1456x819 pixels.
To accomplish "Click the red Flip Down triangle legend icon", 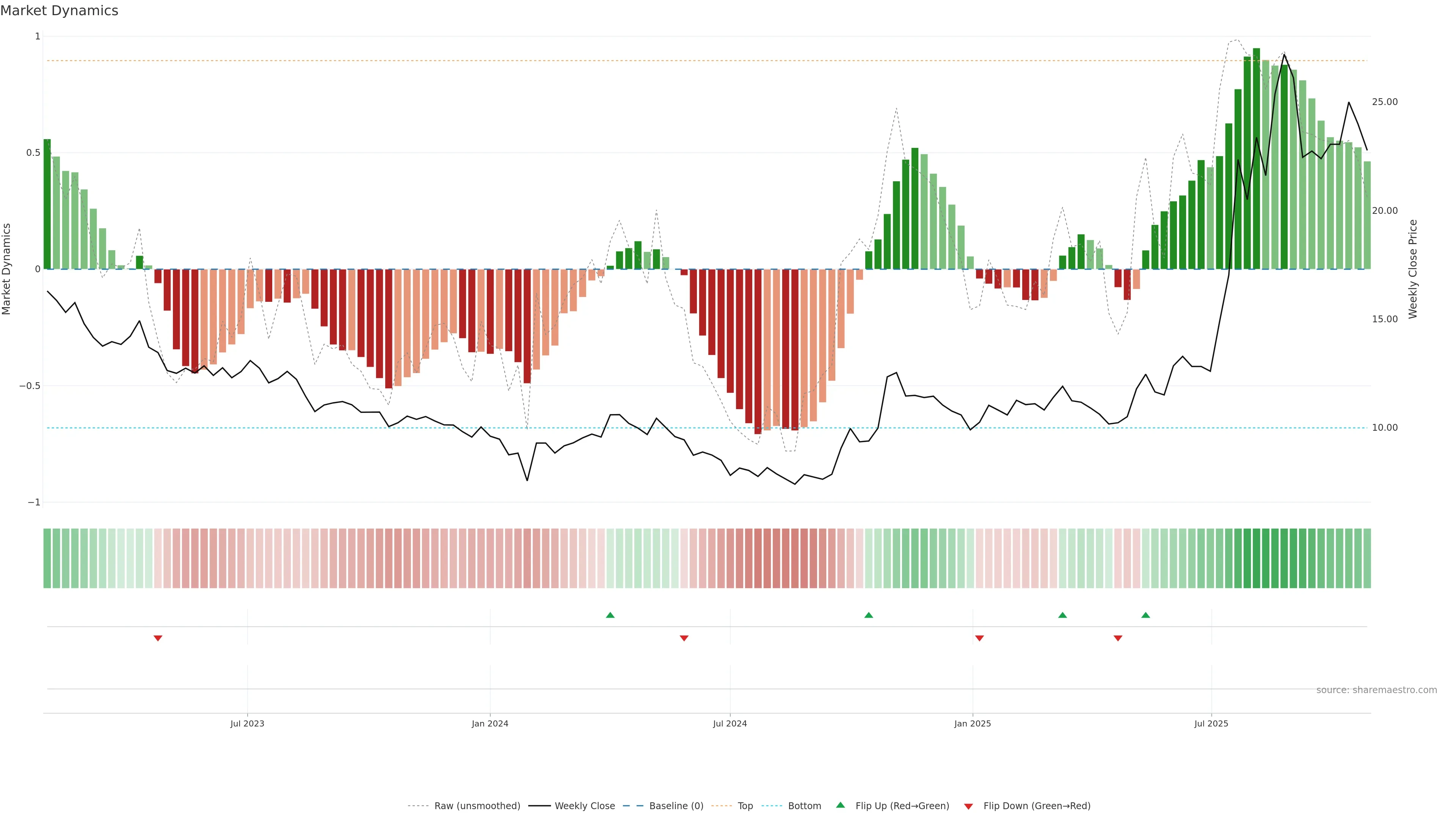I will click(968, 806).
